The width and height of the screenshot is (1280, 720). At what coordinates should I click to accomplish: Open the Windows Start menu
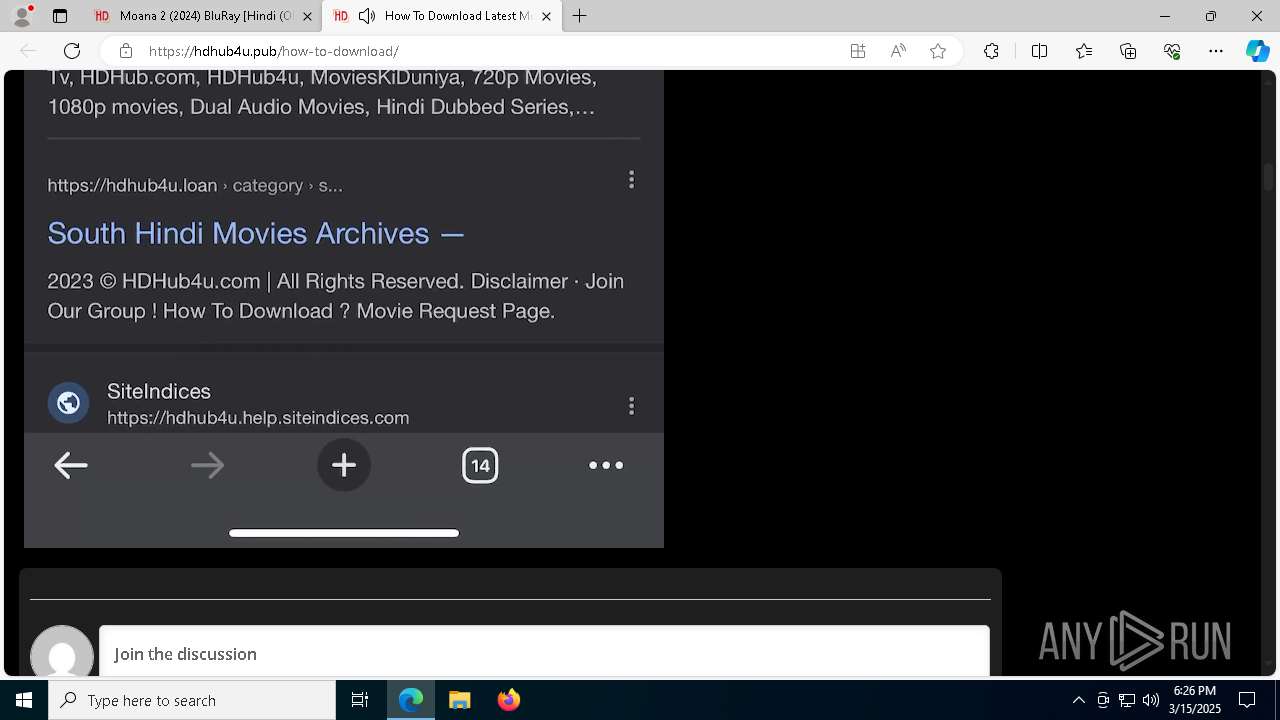24,700
